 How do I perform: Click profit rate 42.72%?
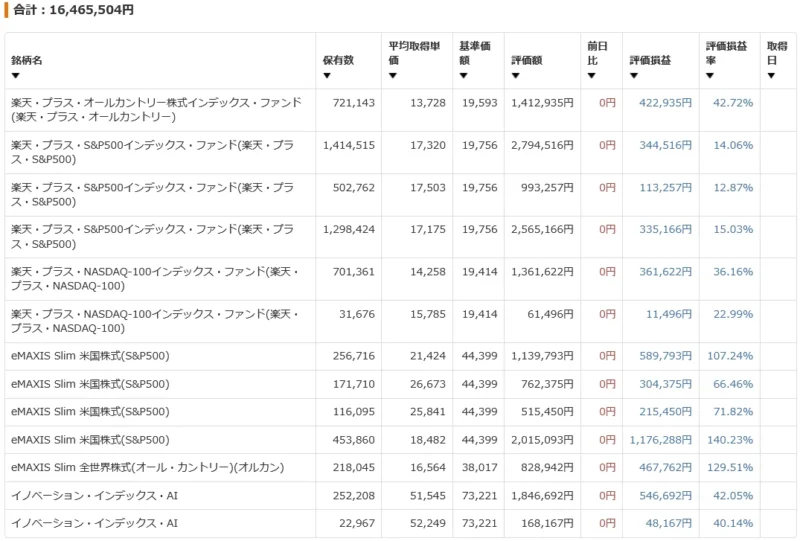pos(733,103)
